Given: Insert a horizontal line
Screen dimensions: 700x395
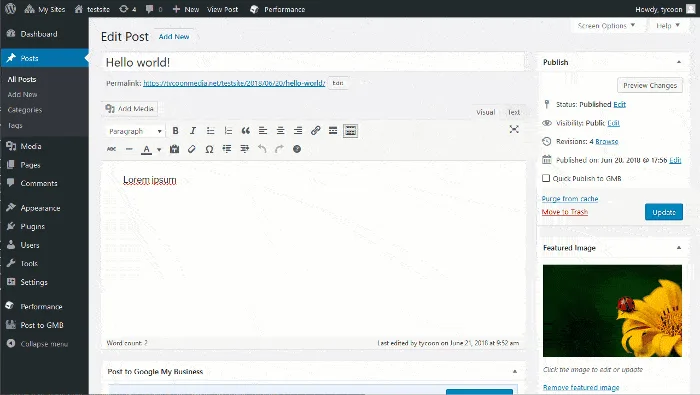Looking at the screenshot, I should point(129,149).
